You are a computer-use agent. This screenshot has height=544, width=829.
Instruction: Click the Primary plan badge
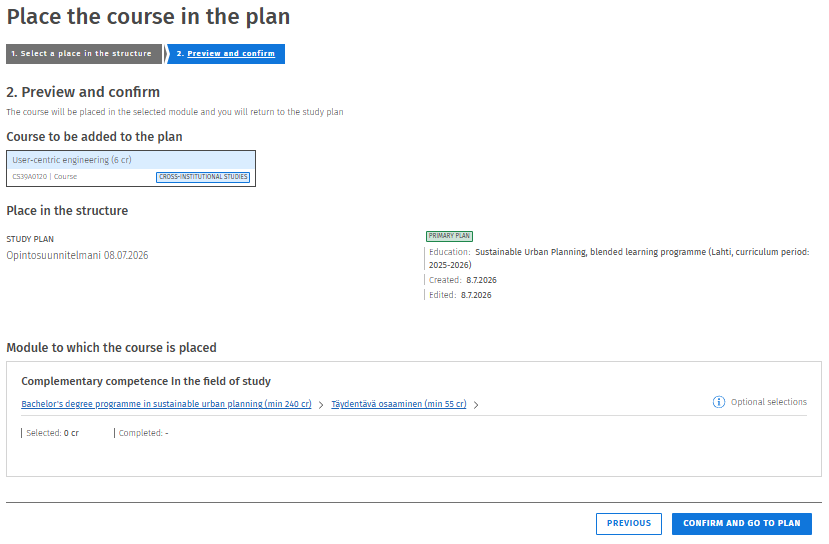pos(449,236)
